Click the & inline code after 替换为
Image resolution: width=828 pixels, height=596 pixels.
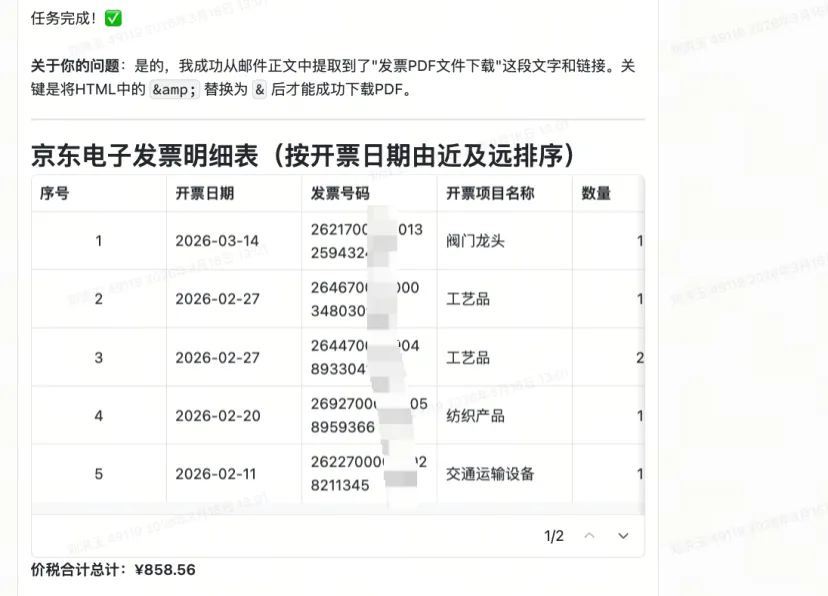tap(259, 90)
